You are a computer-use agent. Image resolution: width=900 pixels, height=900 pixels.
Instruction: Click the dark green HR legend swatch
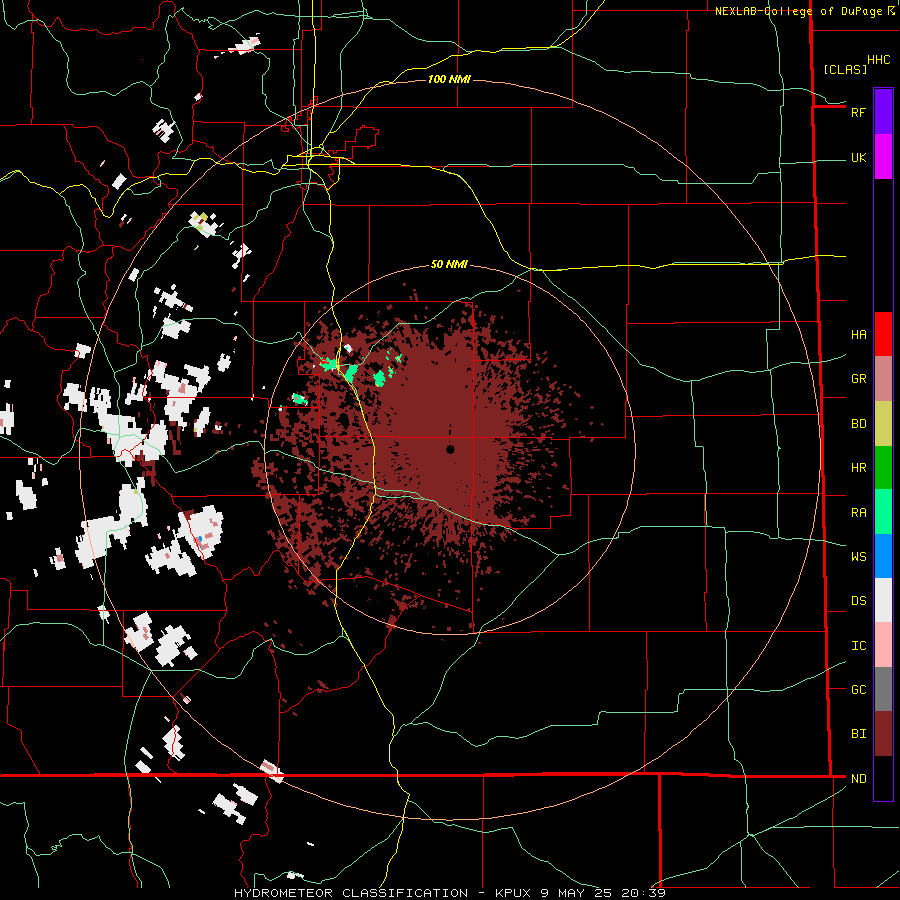883,468
